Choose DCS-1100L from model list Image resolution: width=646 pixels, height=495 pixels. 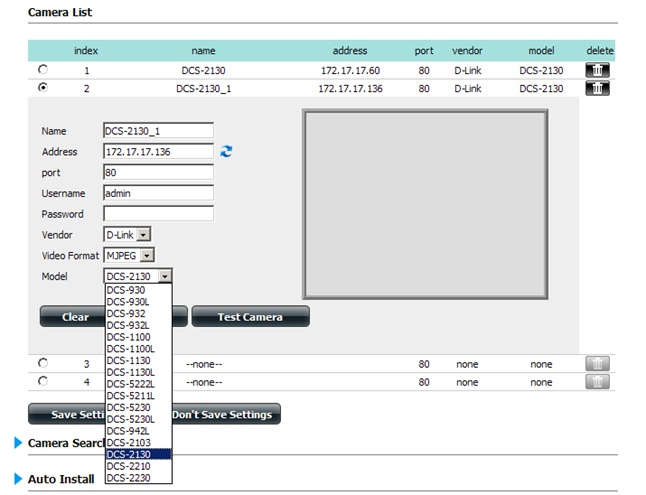pos(138,349)
